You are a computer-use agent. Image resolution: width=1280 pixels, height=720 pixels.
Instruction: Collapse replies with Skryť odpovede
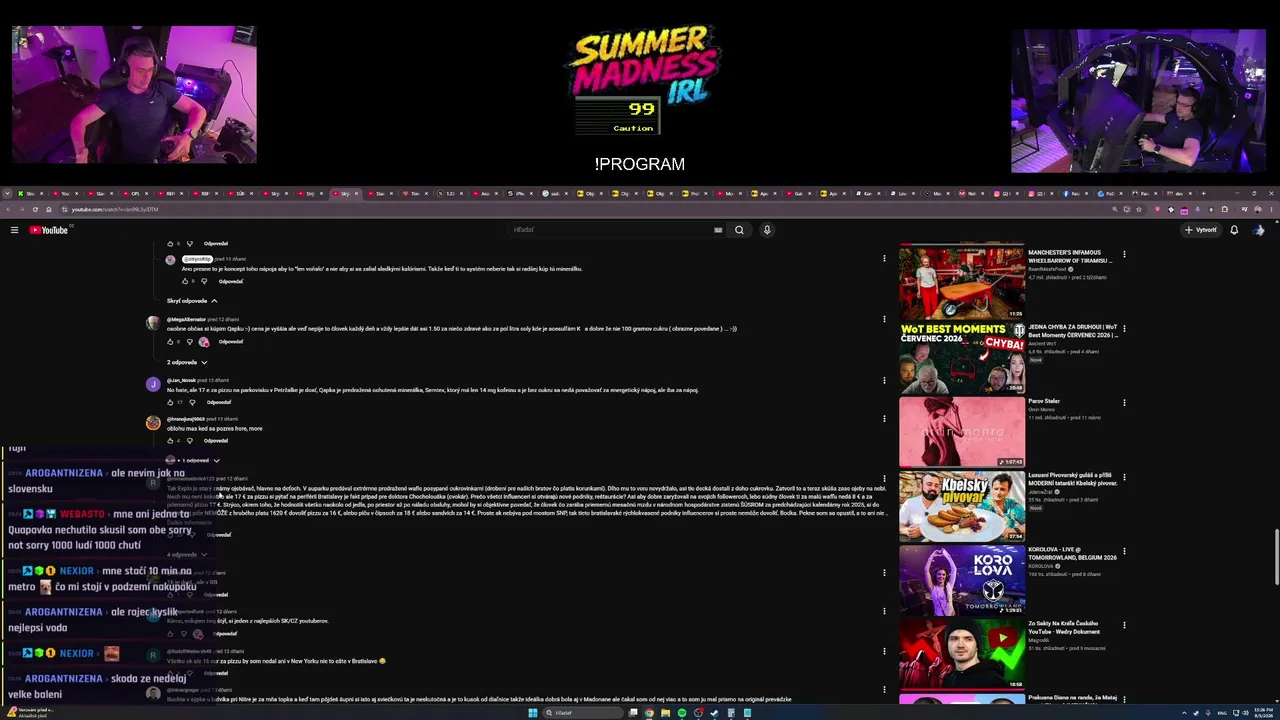point(192,301)
